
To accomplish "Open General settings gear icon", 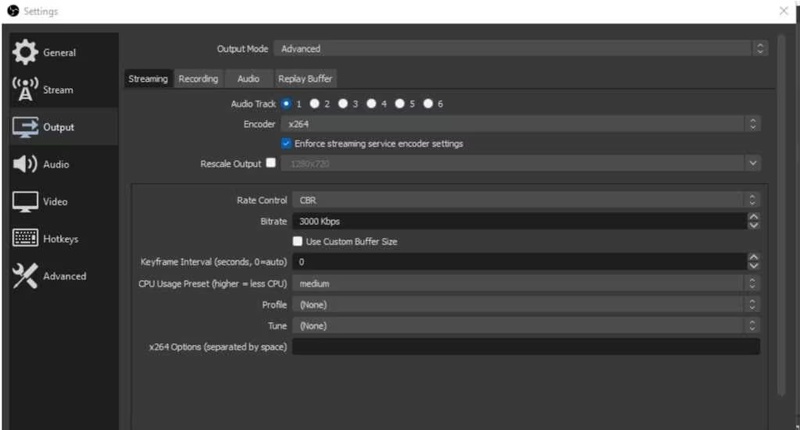I will (x=25, y=52).
